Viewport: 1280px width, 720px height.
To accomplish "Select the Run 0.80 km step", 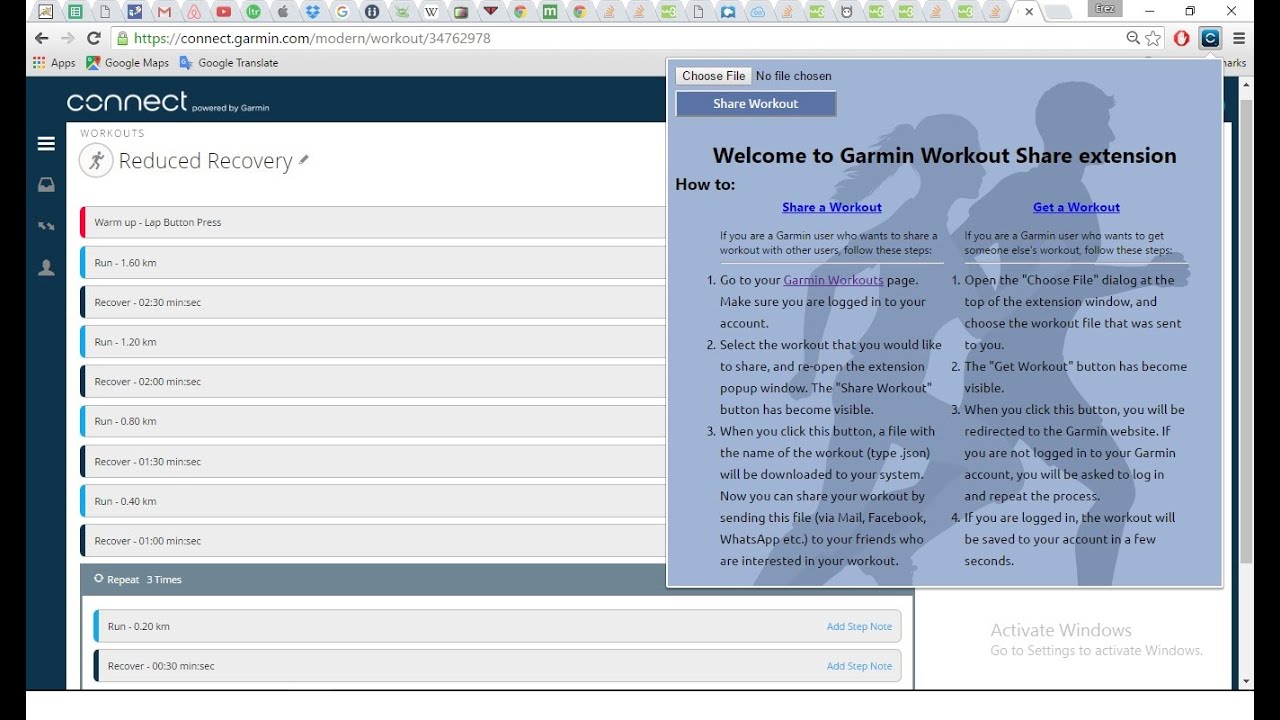I will click(374, 421).
